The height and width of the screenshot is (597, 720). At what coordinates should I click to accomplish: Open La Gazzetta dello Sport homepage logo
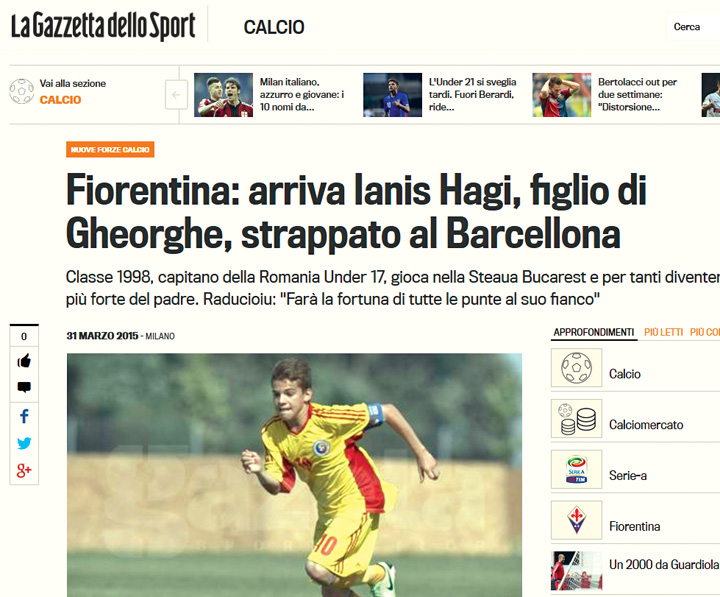(x=103, y=26)
